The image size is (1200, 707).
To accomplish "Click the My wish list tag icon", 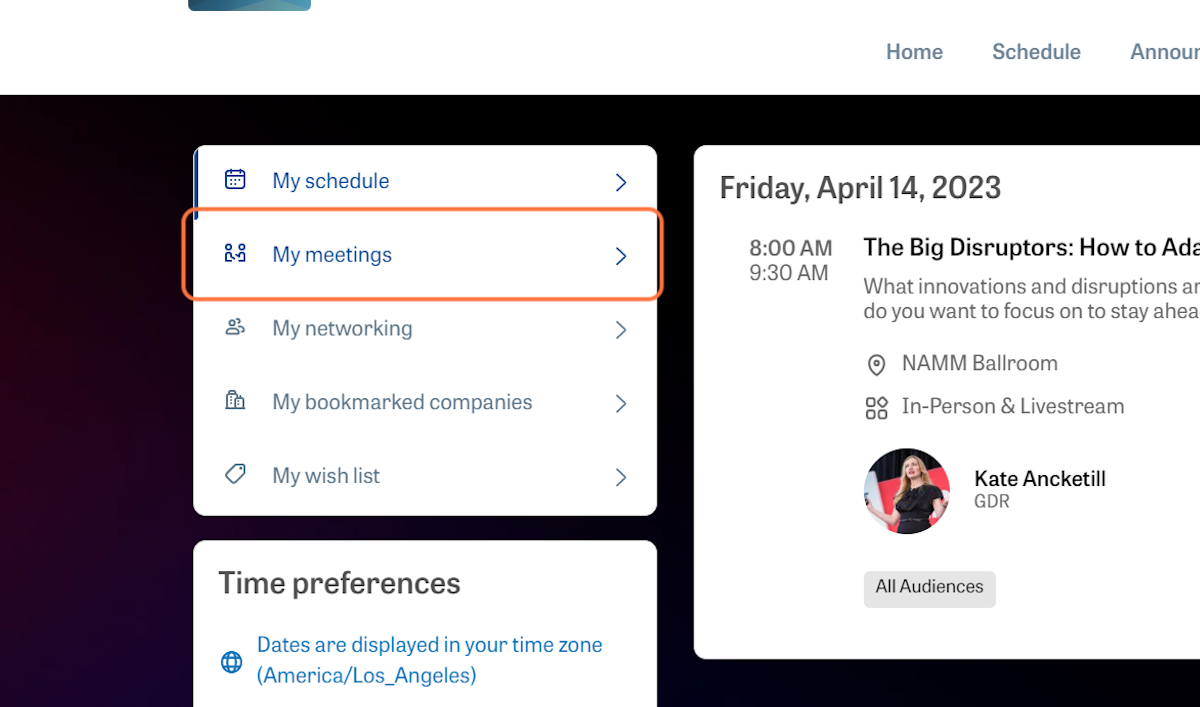I will pyautogui.click(x=234, y=474).
